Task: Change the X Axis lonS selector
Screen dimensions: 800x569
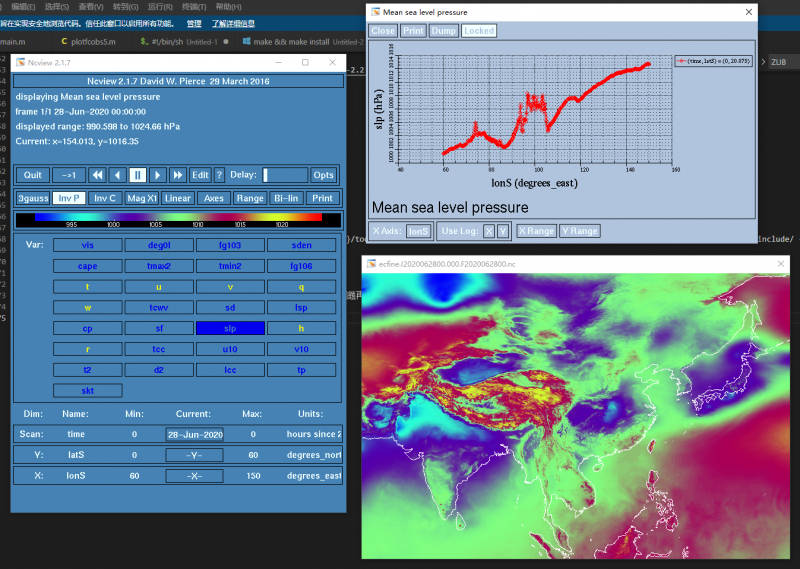Action: [x=418, y=231]
